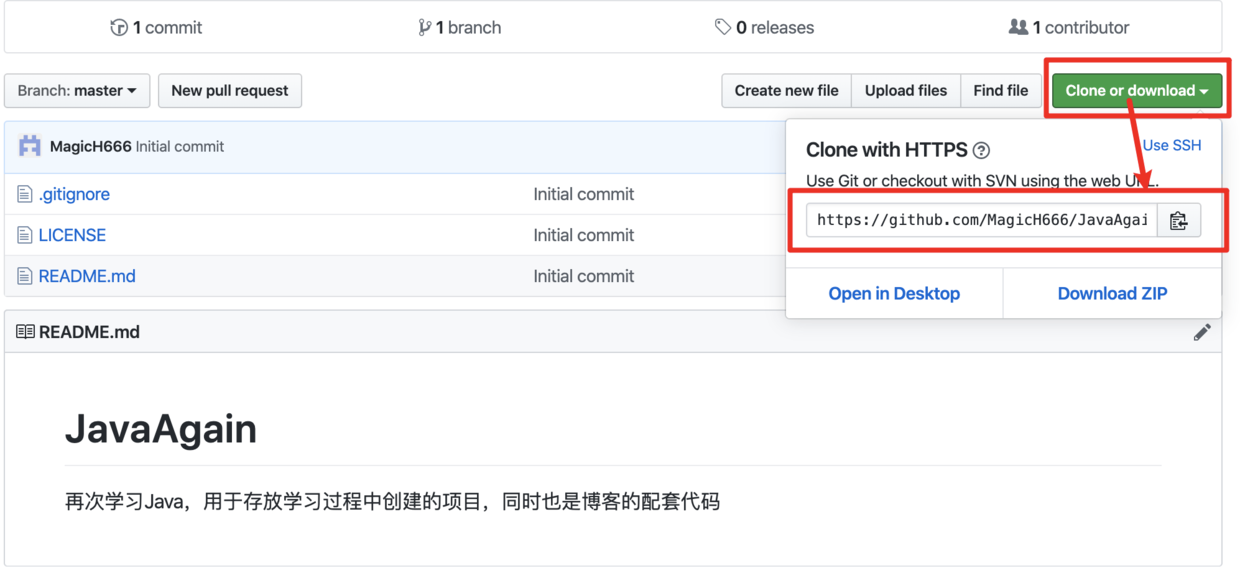Switch to Use SSH link
The height and width of the screenshot is (568, 1240).
click(1172, 145)
